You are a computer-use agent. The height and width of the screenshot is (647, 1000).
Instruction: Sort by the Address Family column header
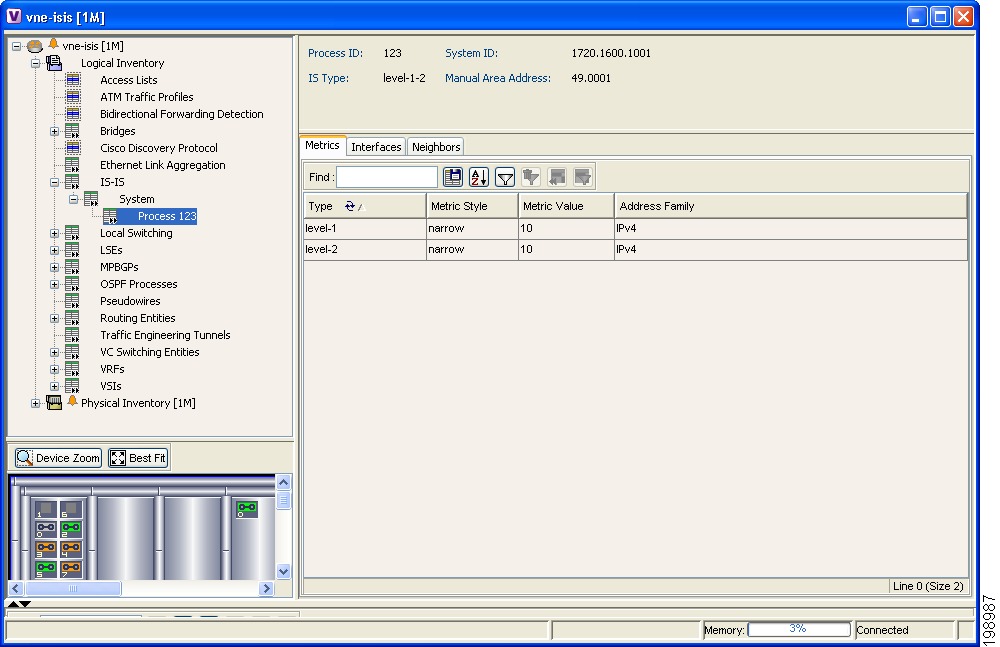click(791, 206)
